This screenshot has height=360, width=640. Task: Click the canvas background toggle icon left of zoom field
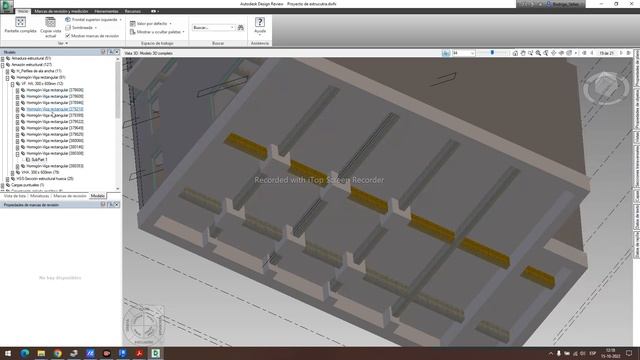(x=446, y=53)
